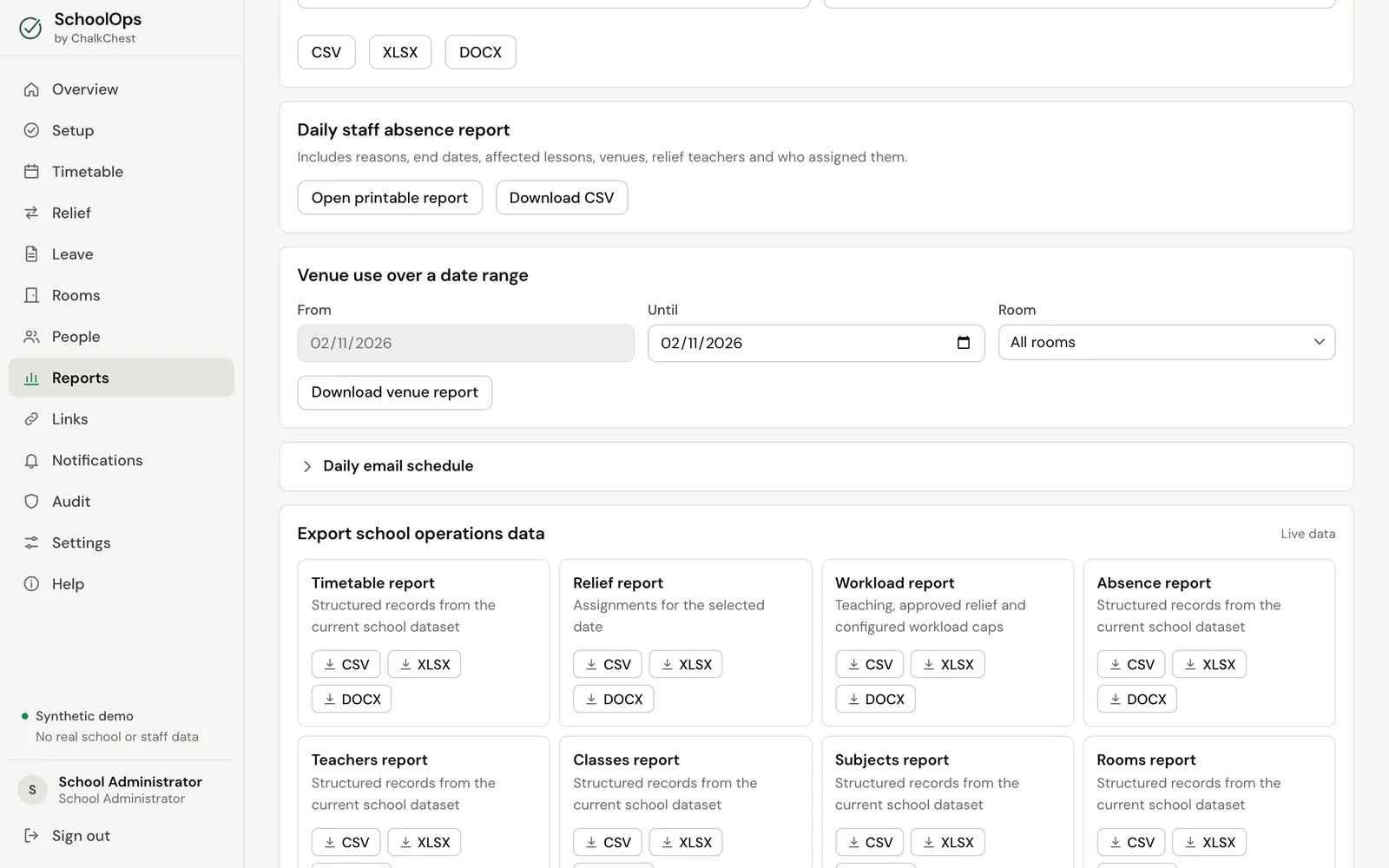
Task: Download Rooms report as XLSX
Action: coord(1209,842)
